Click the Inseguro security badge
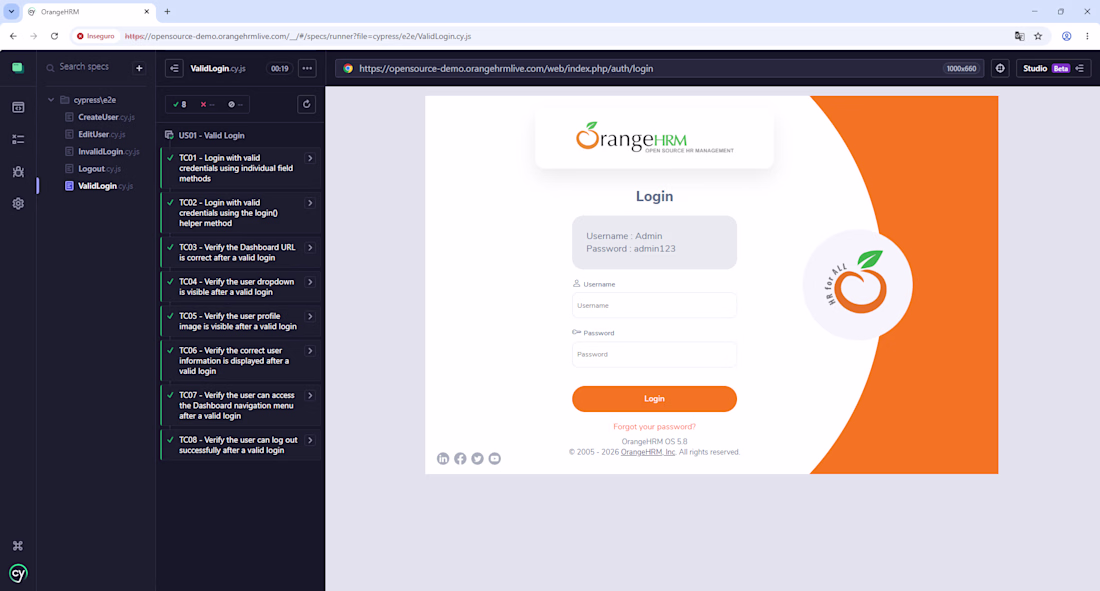Screen dimensions: 1100x591 click(96, 36)
